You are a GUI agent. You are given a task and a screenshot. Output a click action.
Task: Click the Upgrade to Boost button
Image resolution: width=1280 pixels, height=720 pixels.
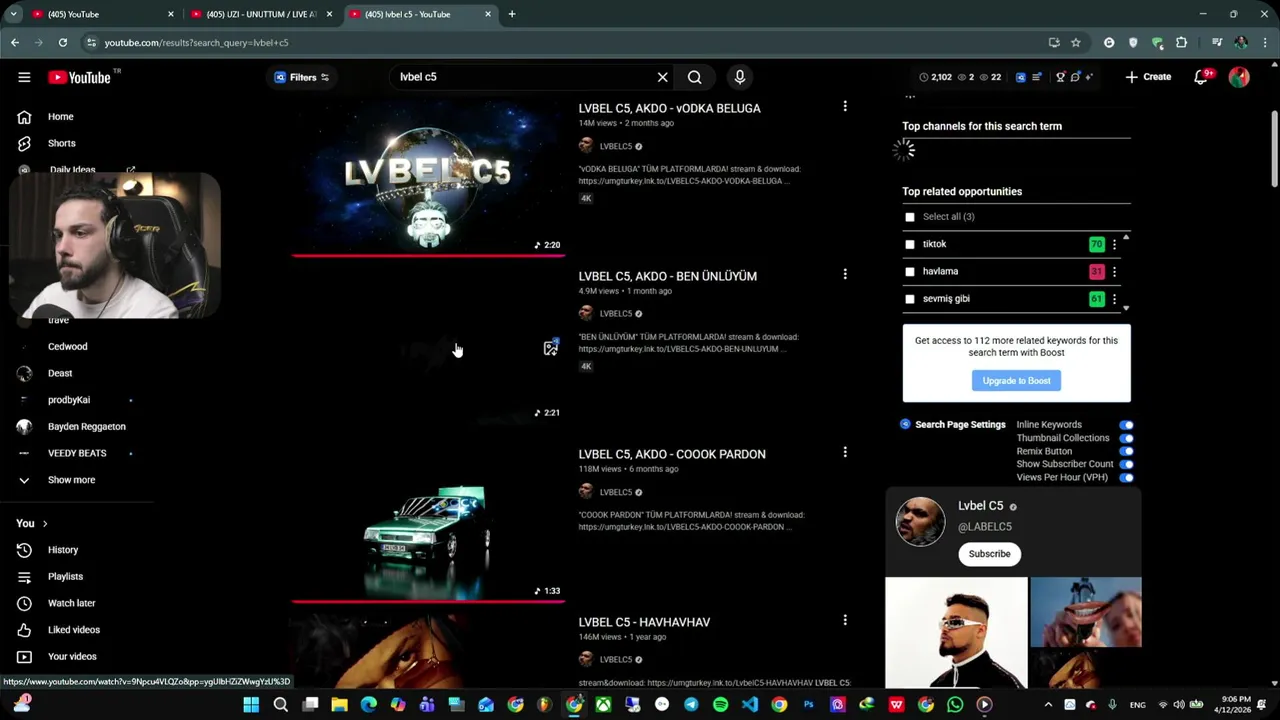pyautogui.click(x=1016, y=381)
